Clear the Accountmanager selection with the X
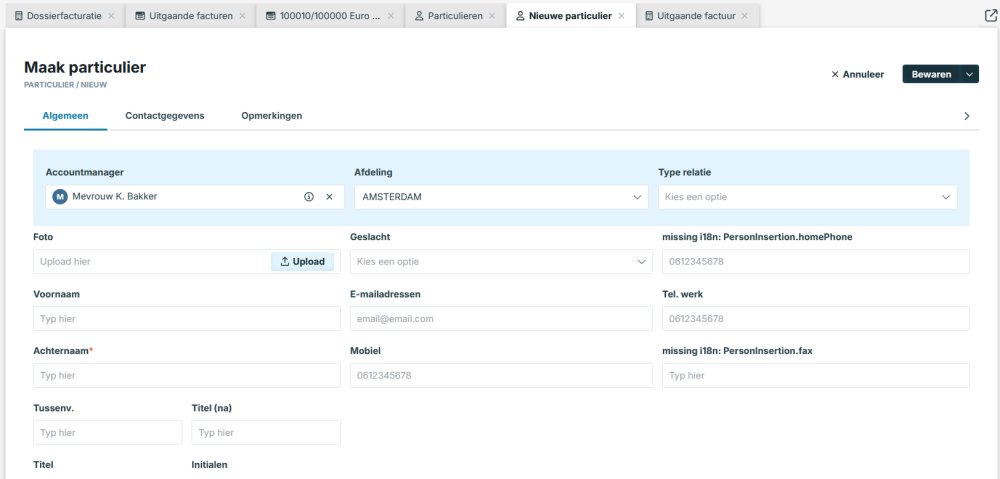 point(329,197)
